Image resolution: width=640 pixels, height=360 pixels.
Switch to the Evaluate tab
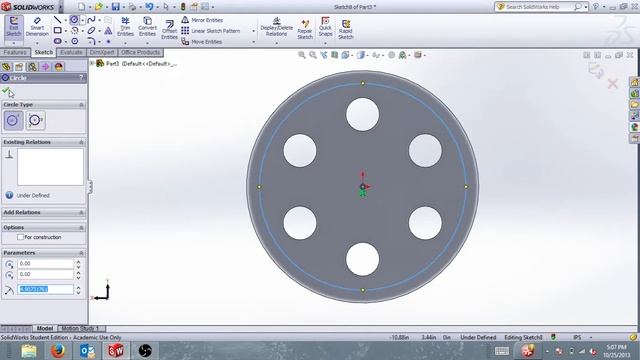click(71, 52)
